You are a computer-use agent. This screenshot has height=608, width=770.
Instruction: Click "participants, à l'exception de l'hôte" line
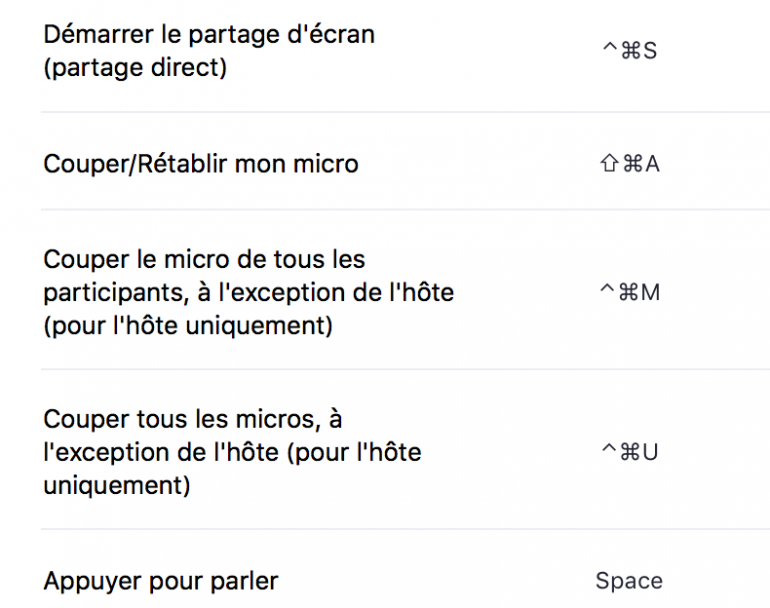click(x=248, y=293)
